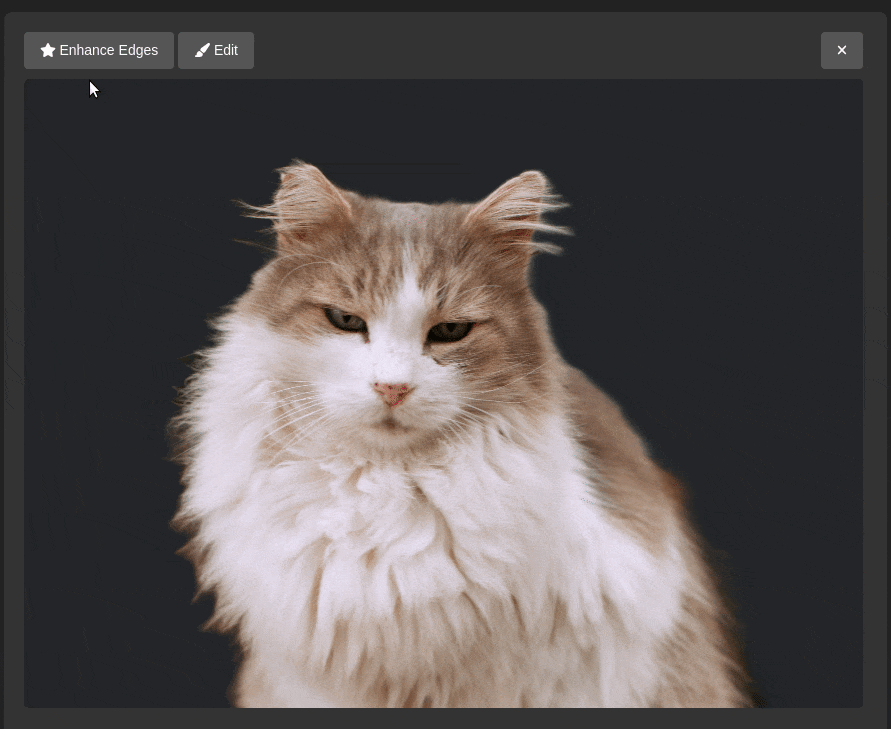Click the Enhance Edges button
Image resolution: width=891 pixels, height=729 pixels.
[x=99, y=51]
